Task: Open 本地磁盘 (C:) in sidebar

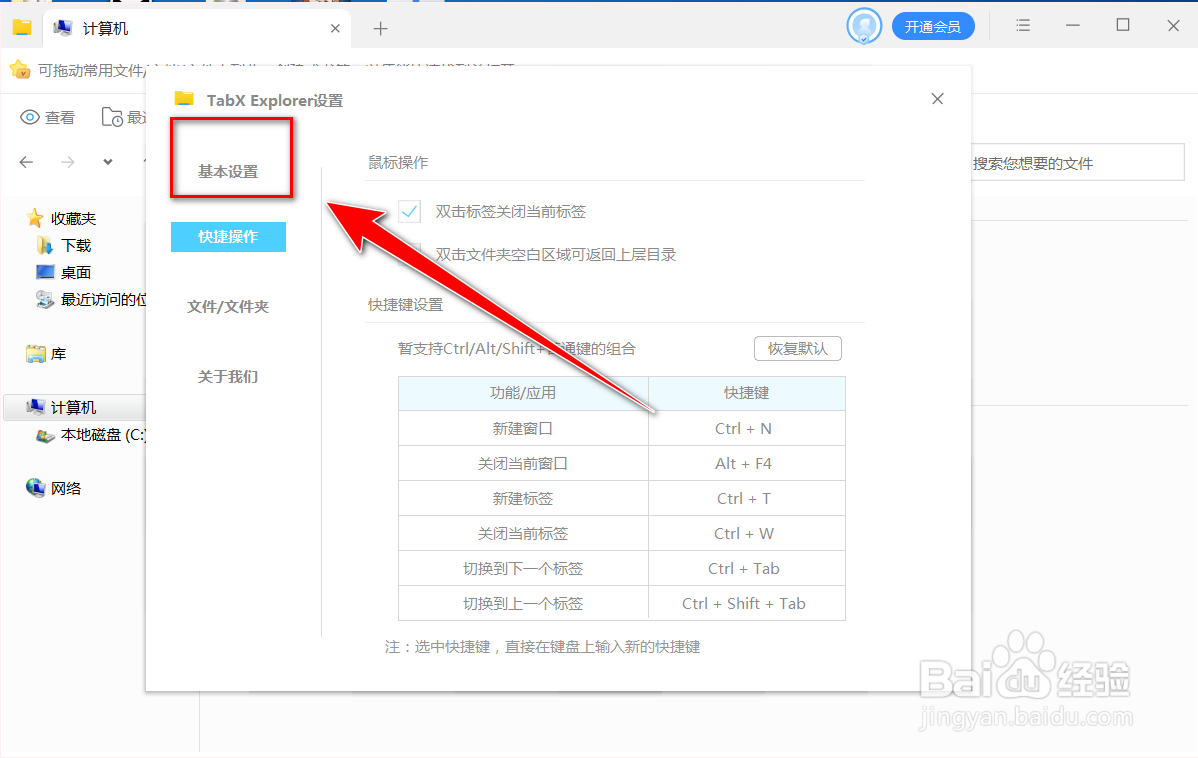Action: pyautogui.click(x=103, y=435)
